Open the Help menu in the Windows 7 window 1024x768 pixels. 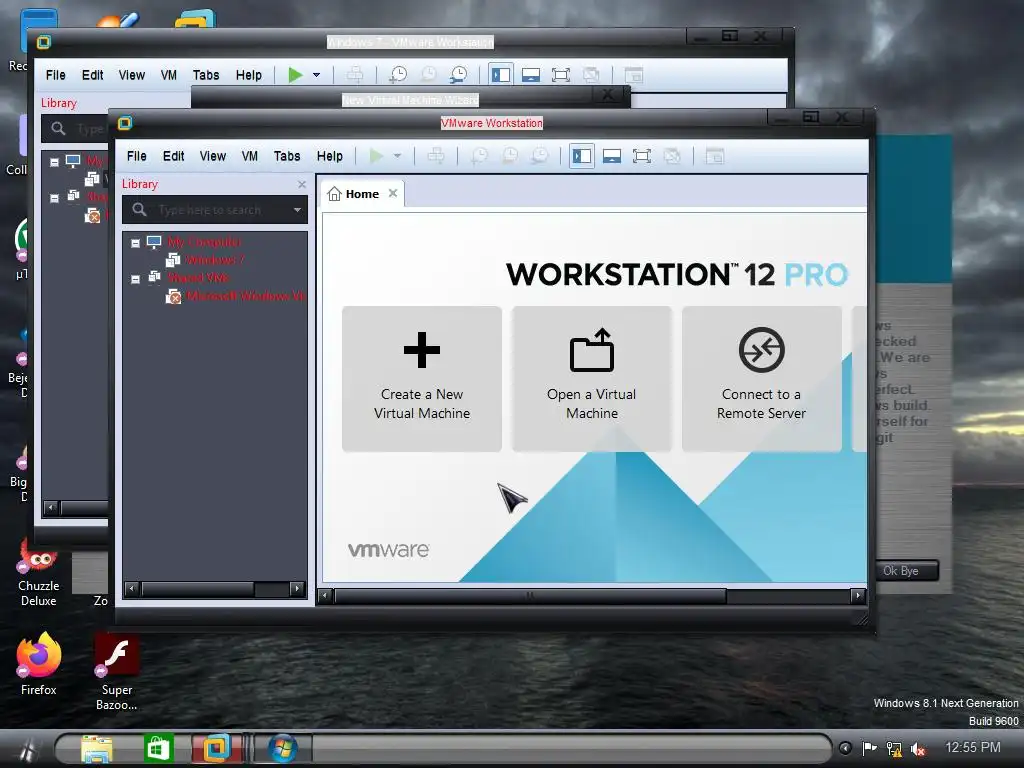coord(249,75)
